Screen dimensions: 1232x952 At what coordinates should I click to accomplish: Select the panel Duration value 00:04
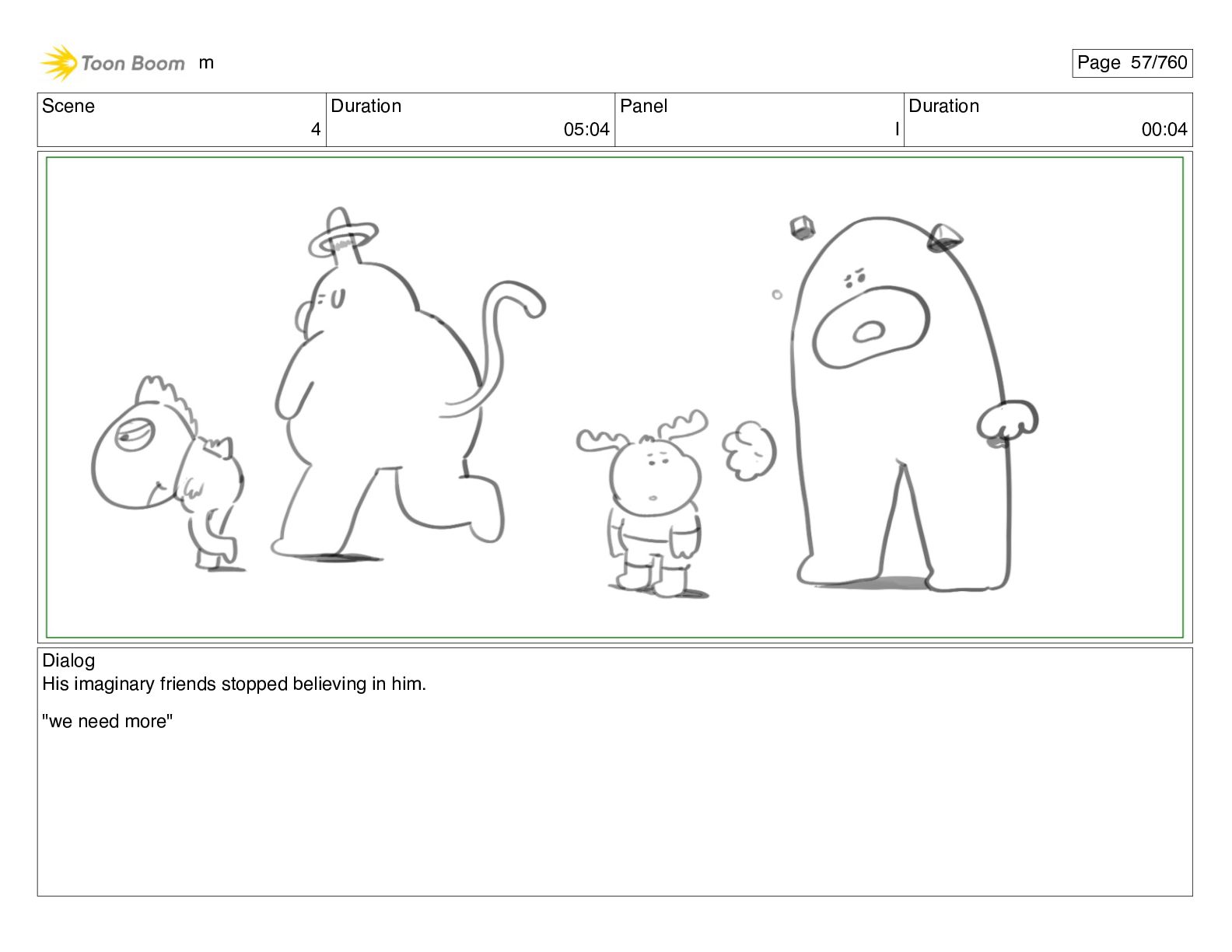[x=1164, y=130]
